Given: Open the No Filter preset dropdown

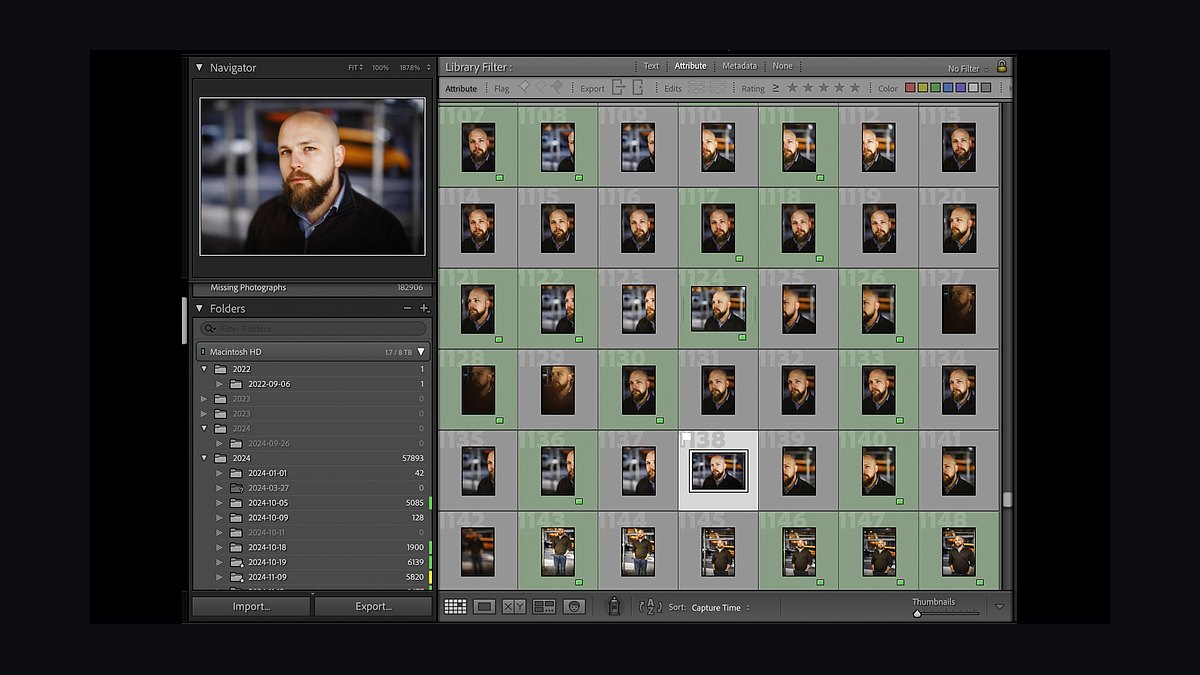Looking at the screenshot, I should click(x=967, y=68).
